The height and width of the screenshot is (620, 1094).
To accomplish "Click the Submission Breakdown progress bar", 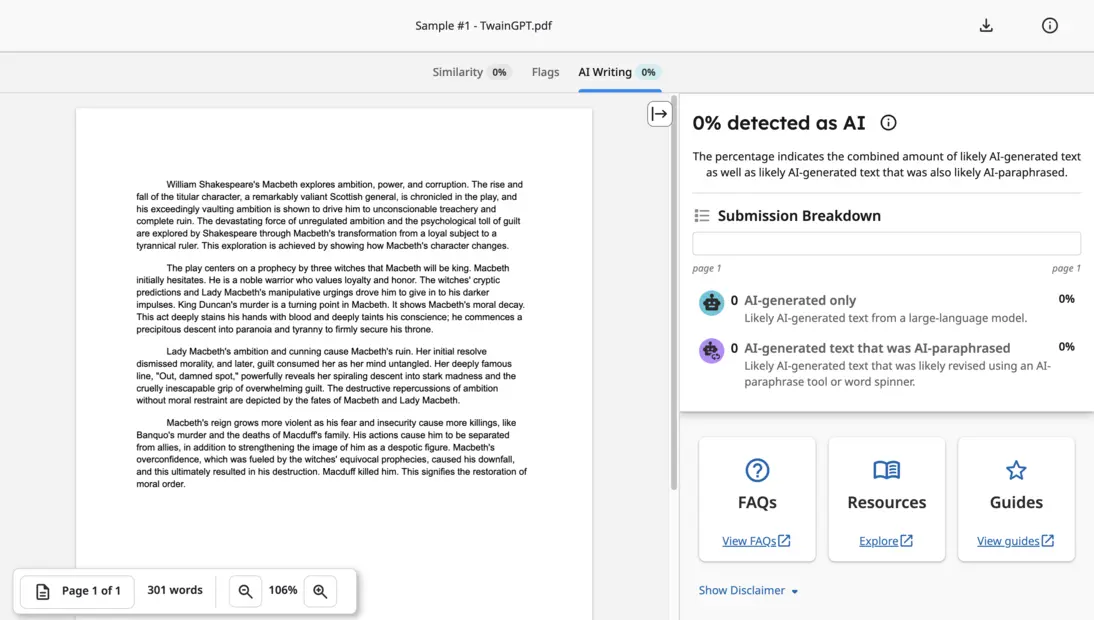I will pyautogui.click(x=886, y=243).
